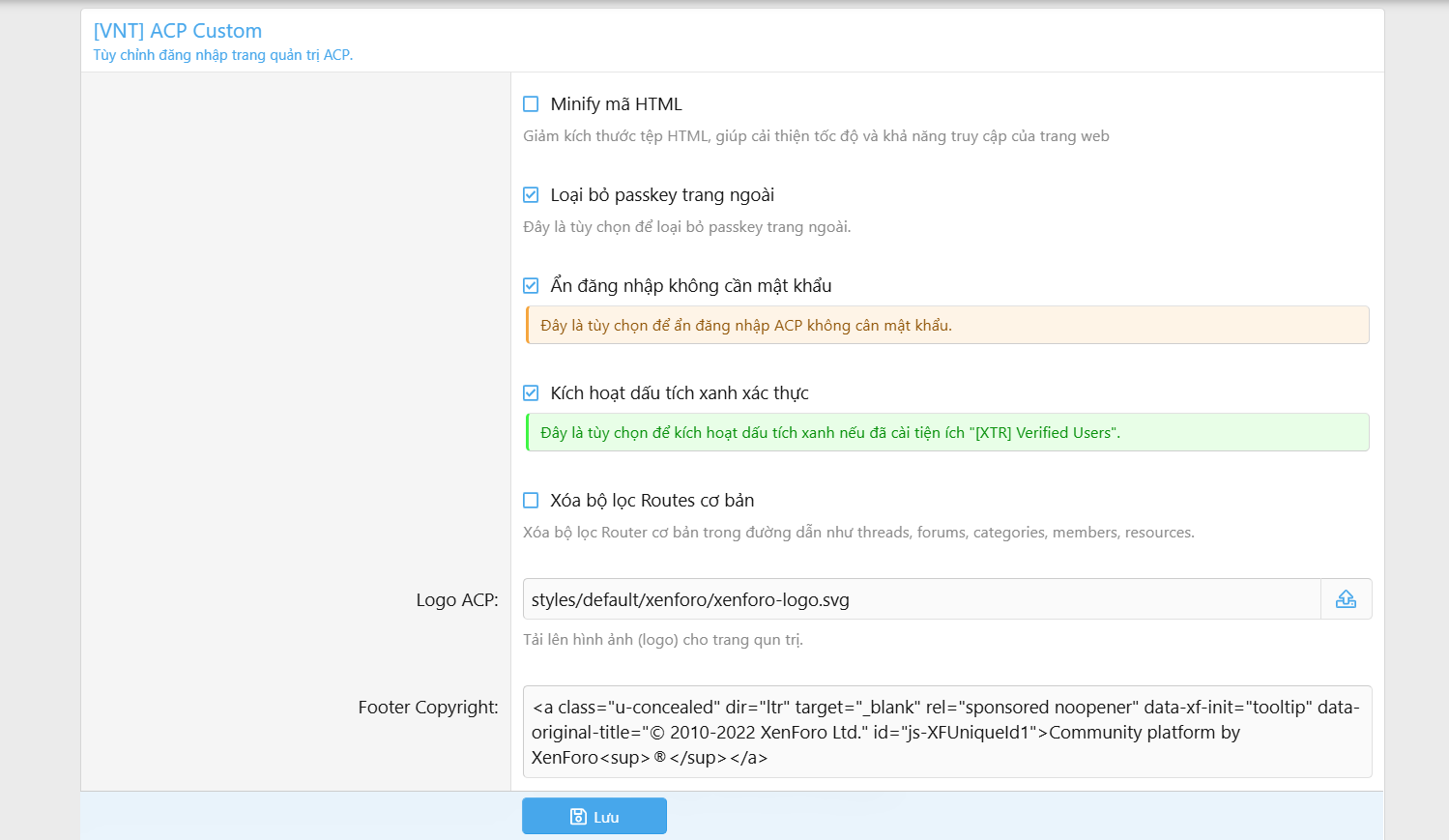This screenshot has height=840, width=1449.
Task: Open the [VNT] ACP Custom title link
Action: click(x=178, y=31)
